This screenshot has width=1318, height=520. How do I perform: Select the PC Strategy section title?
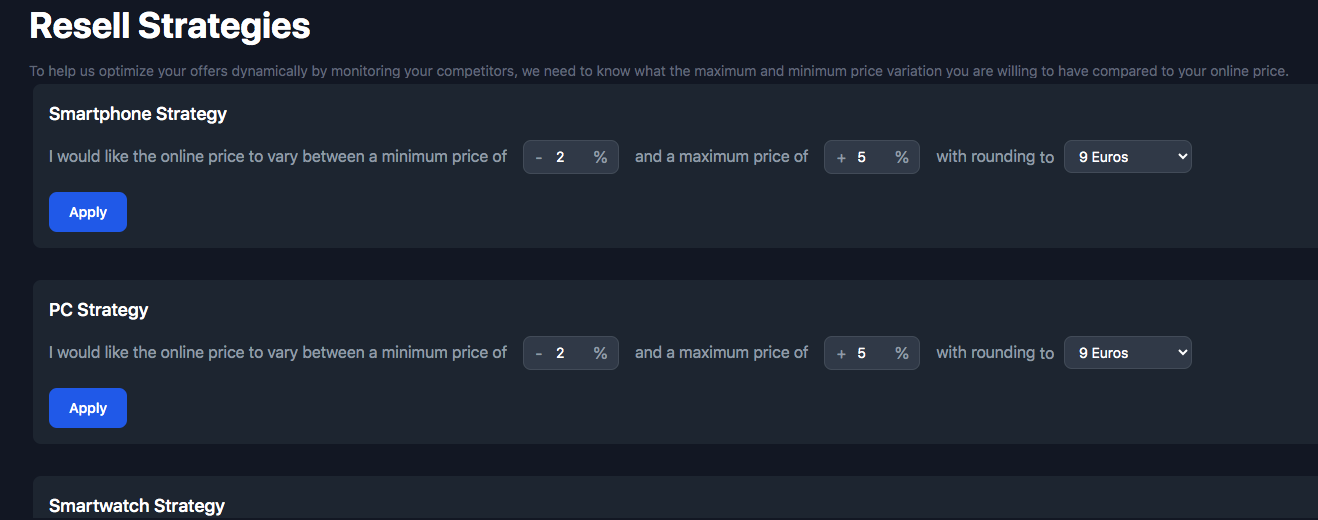point(99,310)
